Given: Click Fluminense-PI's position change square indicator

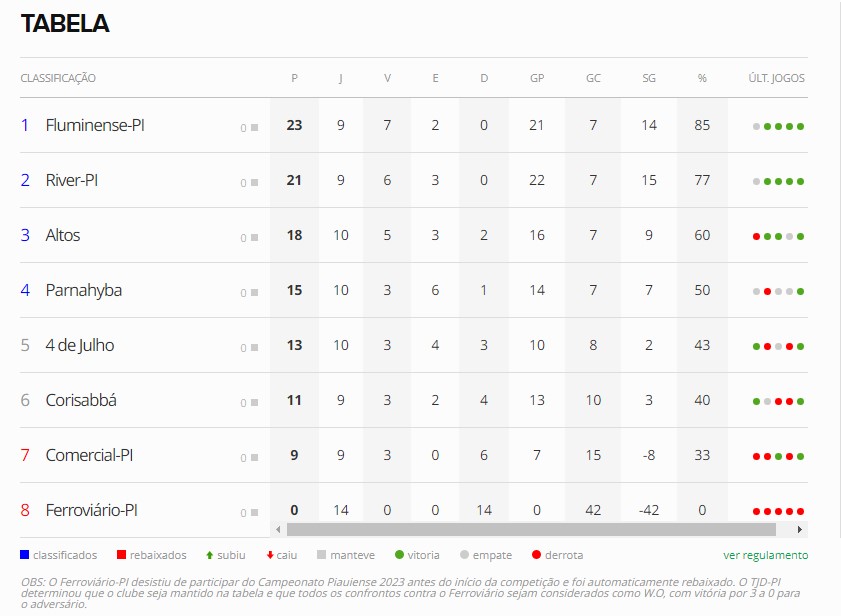Looking at the screenshot, I should tap(254, 127).
